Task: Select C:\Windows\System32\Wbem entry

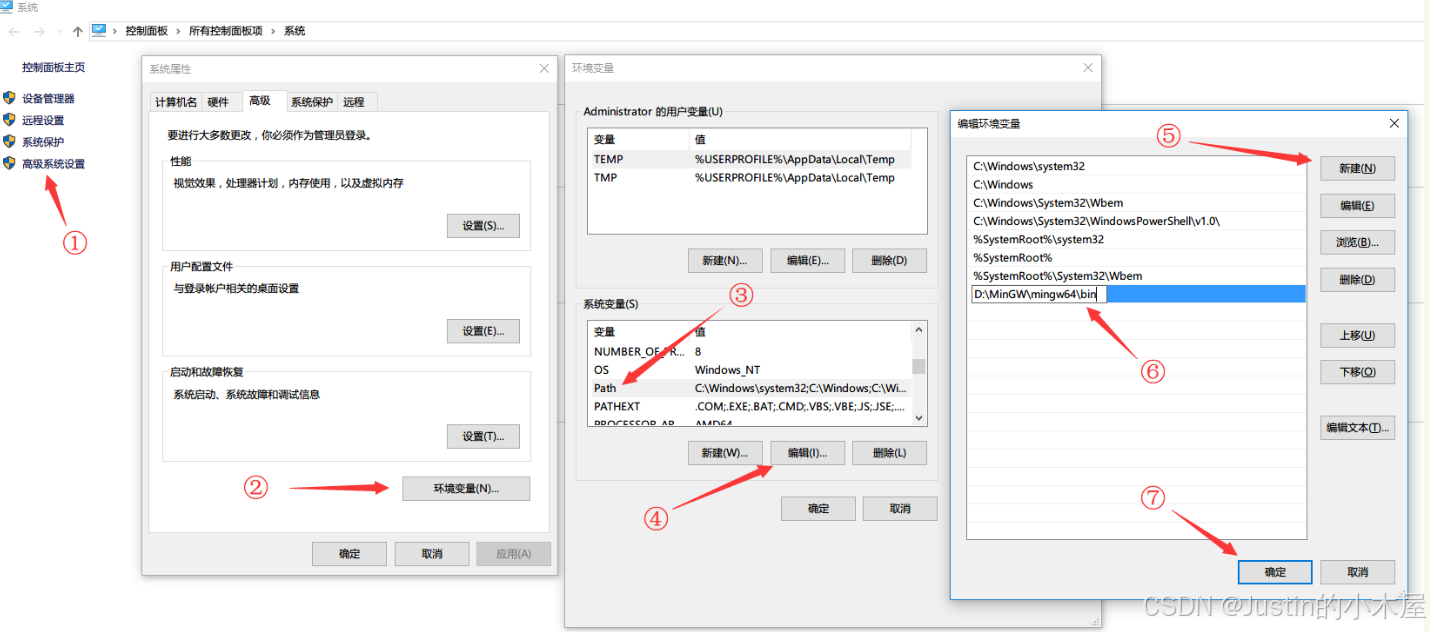Action: [1137, 203]
